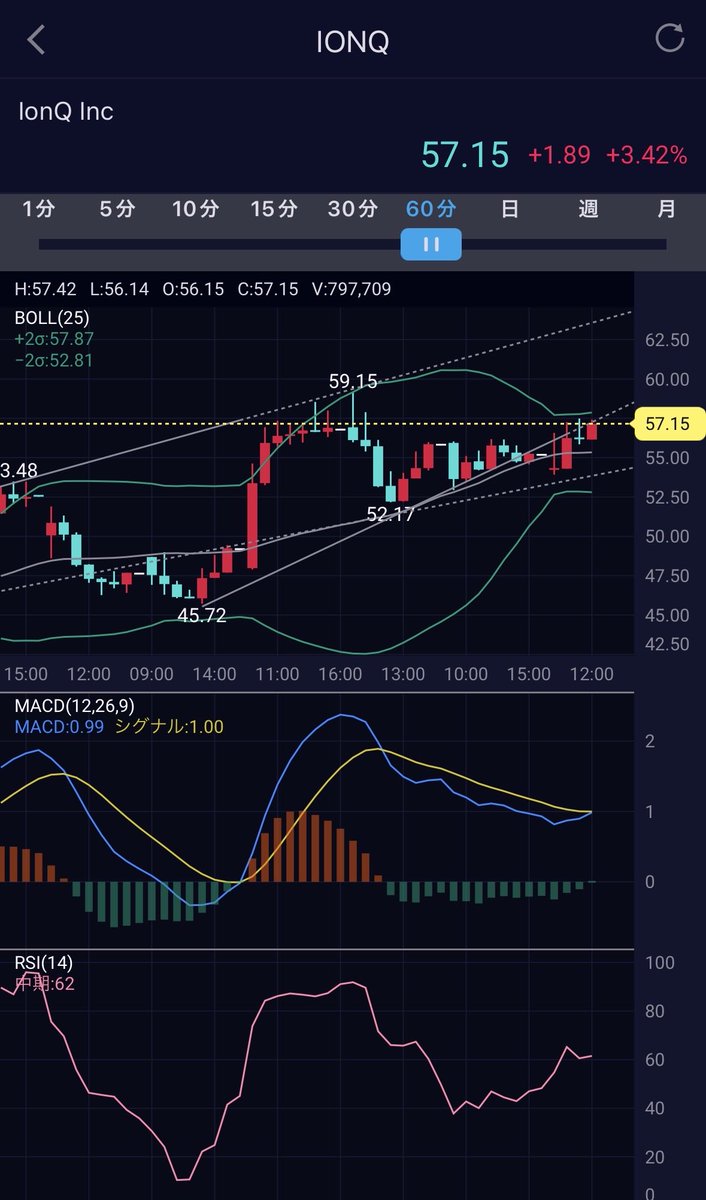Click the 59.15 high price annotation
The height and width of the screenshot is (1200, 706).
(x=353, y=381)
